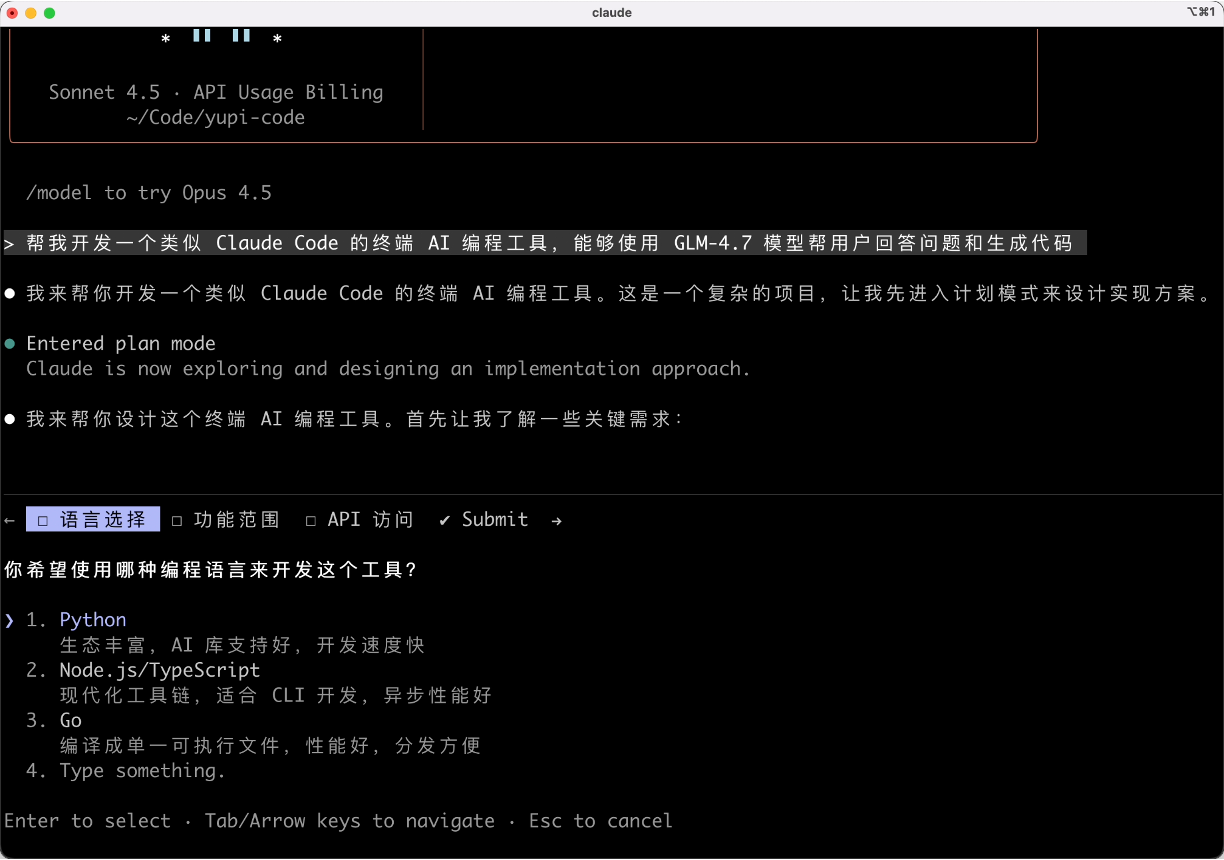This screenshot has width=1224, height=860.
Task: Click the 我来帮你设计这个终端 response line
Action: tap(354, 419)
